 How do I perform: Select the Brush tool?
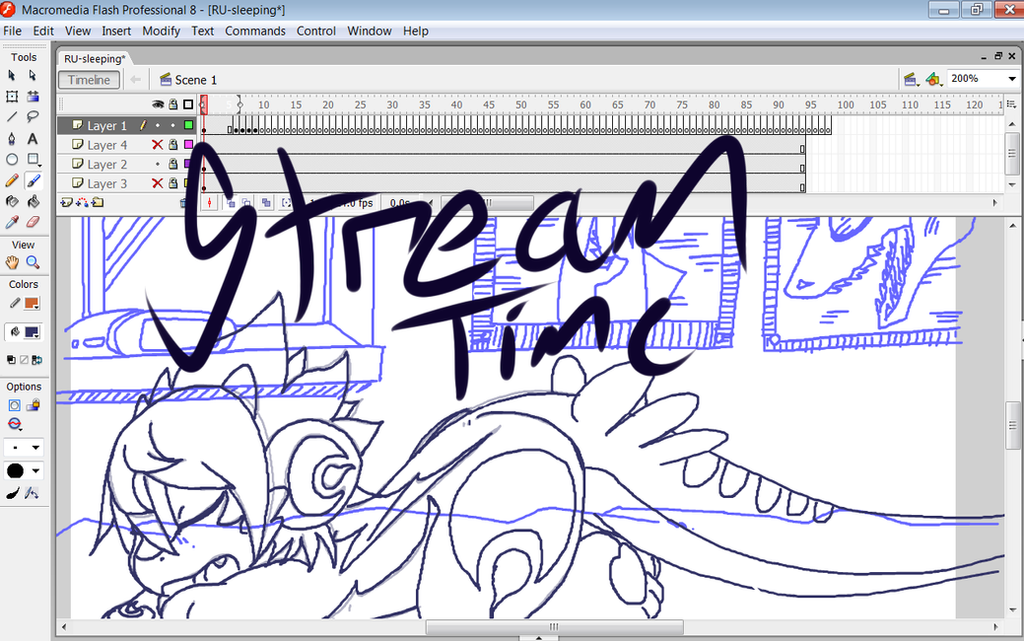point(33,180)
